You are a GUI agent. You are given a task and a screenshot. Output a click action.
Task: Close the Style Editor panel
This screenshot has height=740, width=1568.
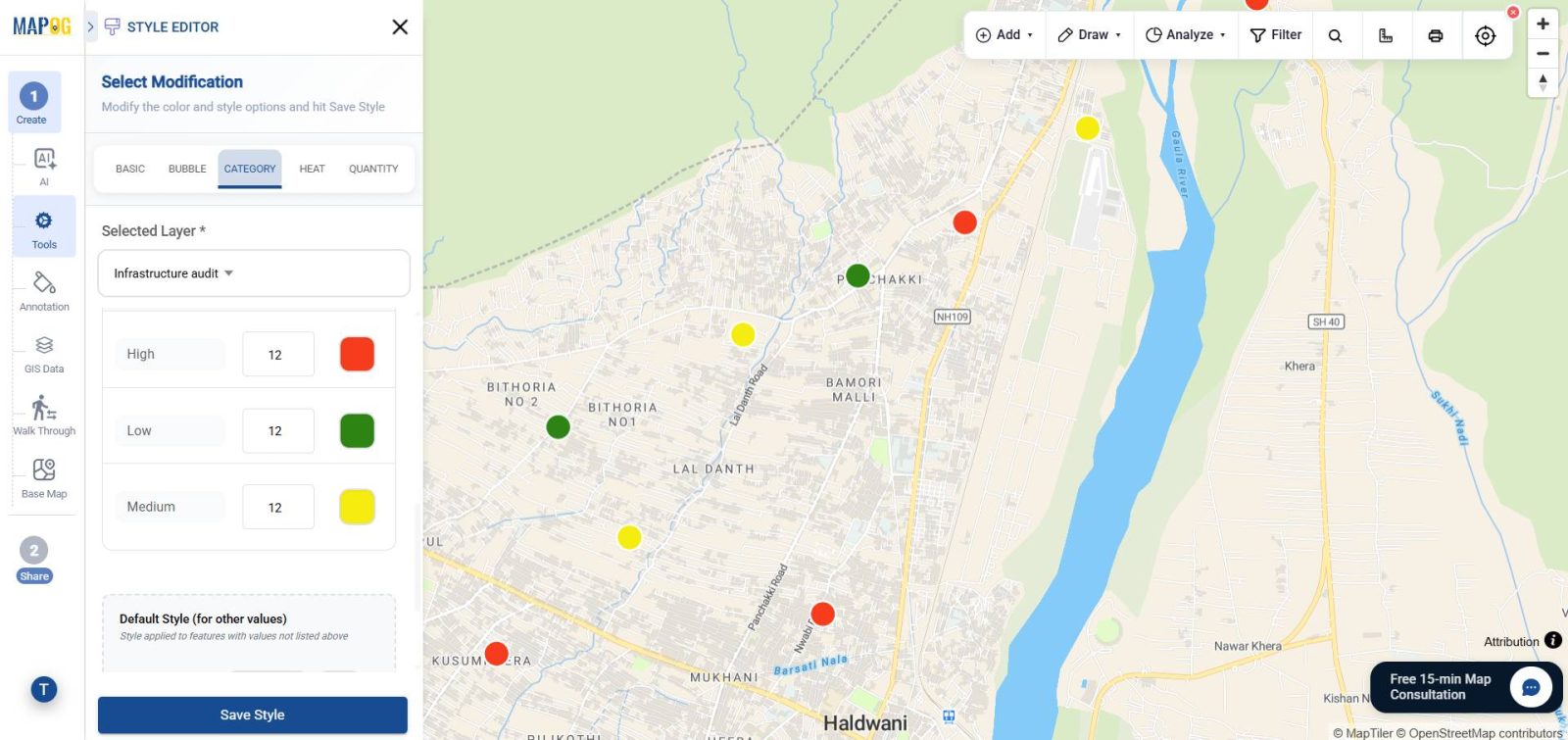tap(400, 26)
